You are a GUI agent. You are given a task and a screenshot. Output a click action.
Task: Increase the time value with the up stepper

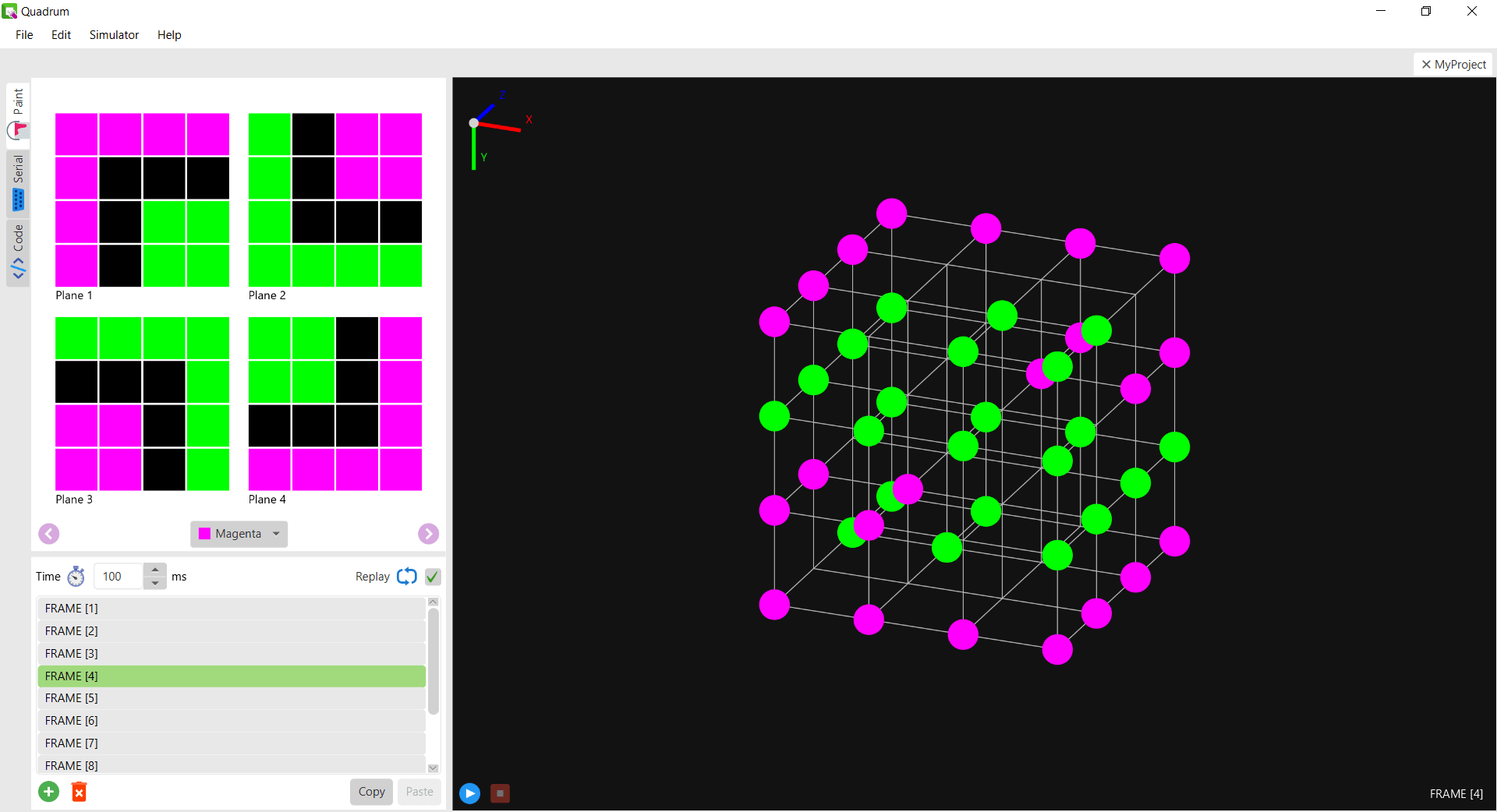pyautogui.click(x=154, y=570)
